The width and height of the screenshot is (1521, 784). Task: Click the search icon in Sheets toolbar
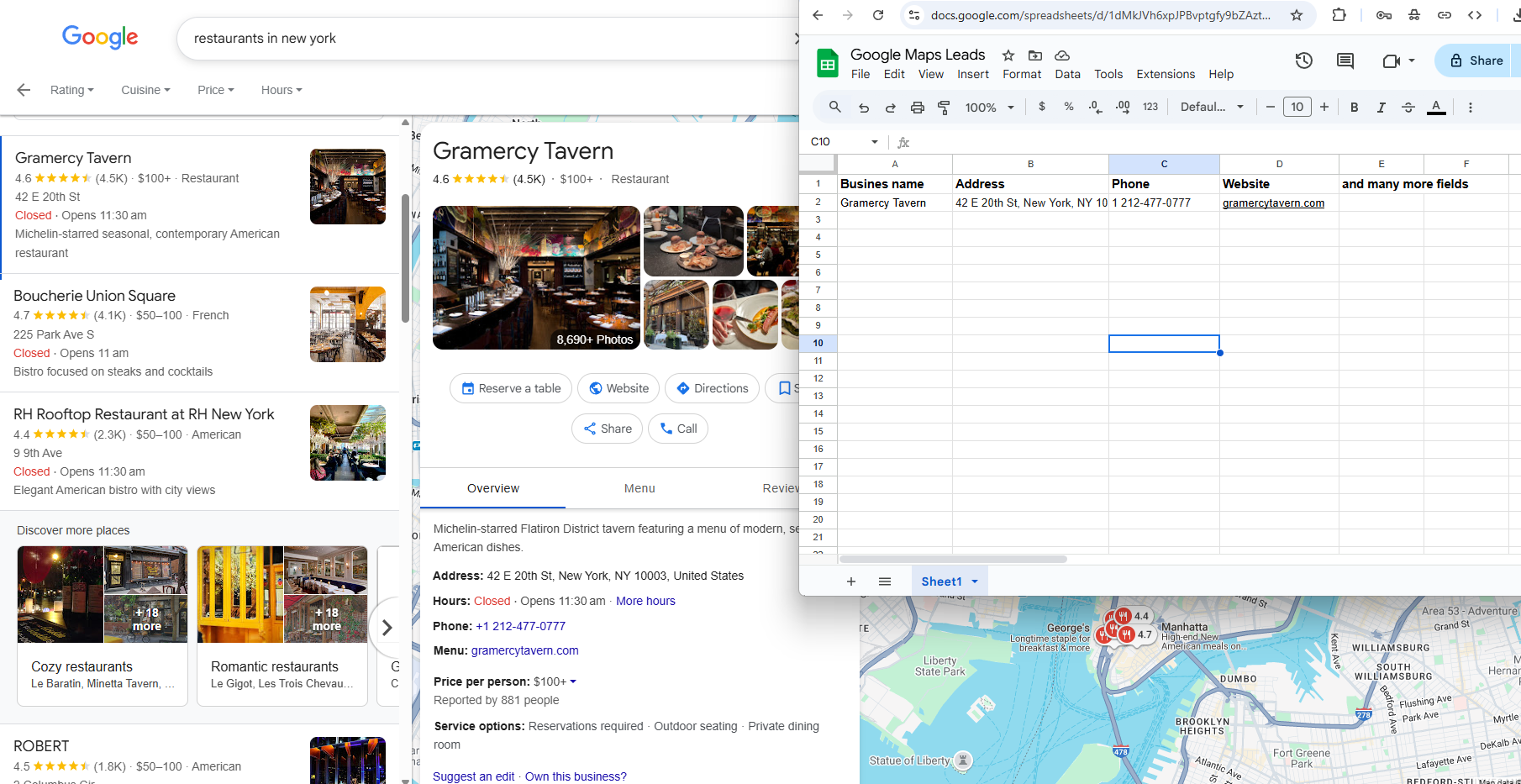[834, 107]
